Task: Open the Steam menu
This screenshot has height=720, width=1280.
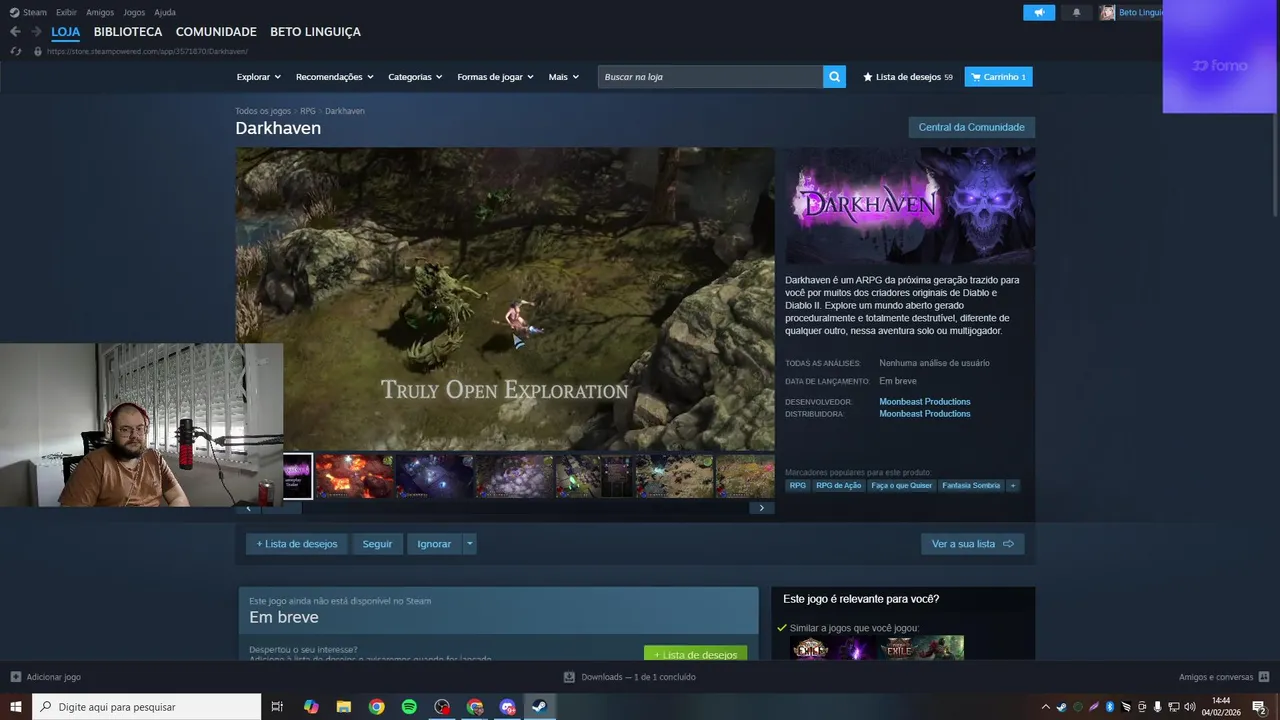Action: [x=29, y=12]
